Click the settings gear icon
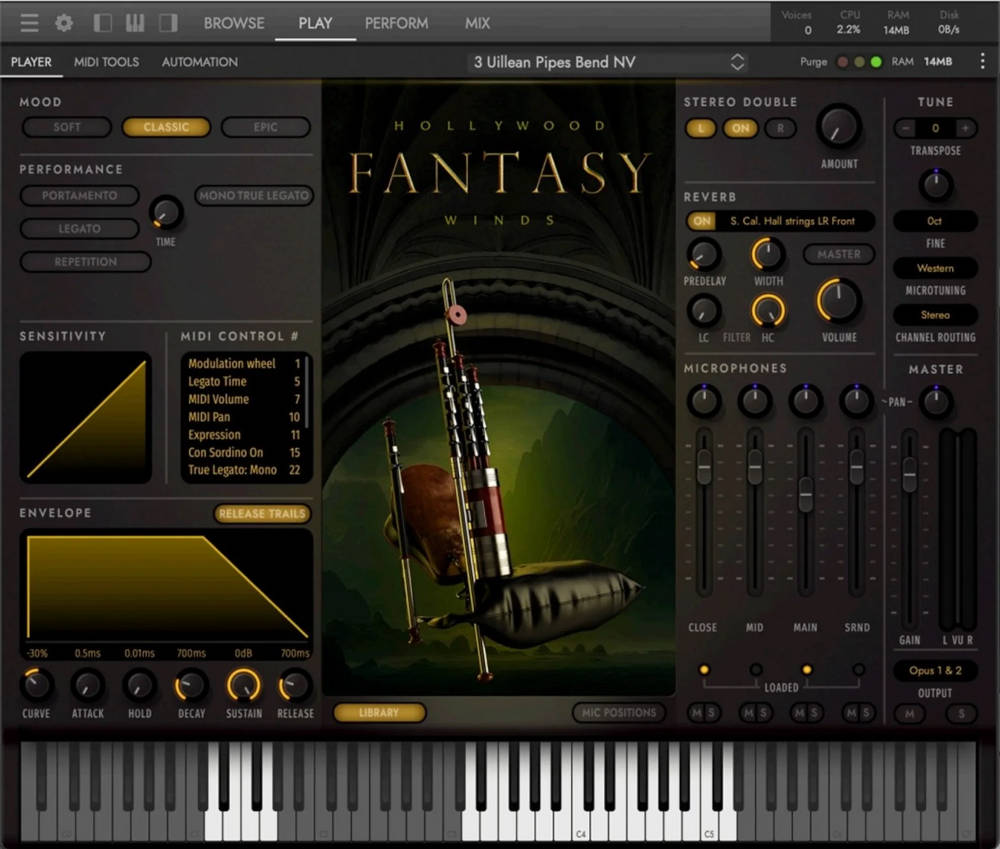This screenshot has height=849, width=1000. (64, 22)
